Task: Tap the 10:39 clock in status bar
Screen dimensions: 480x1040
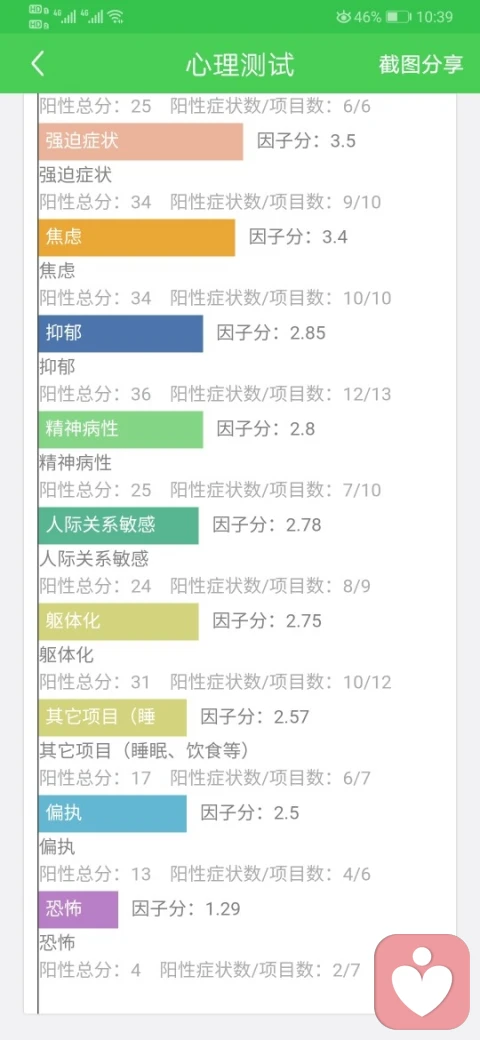Action: pyautogui.click(x=435, y=17)
